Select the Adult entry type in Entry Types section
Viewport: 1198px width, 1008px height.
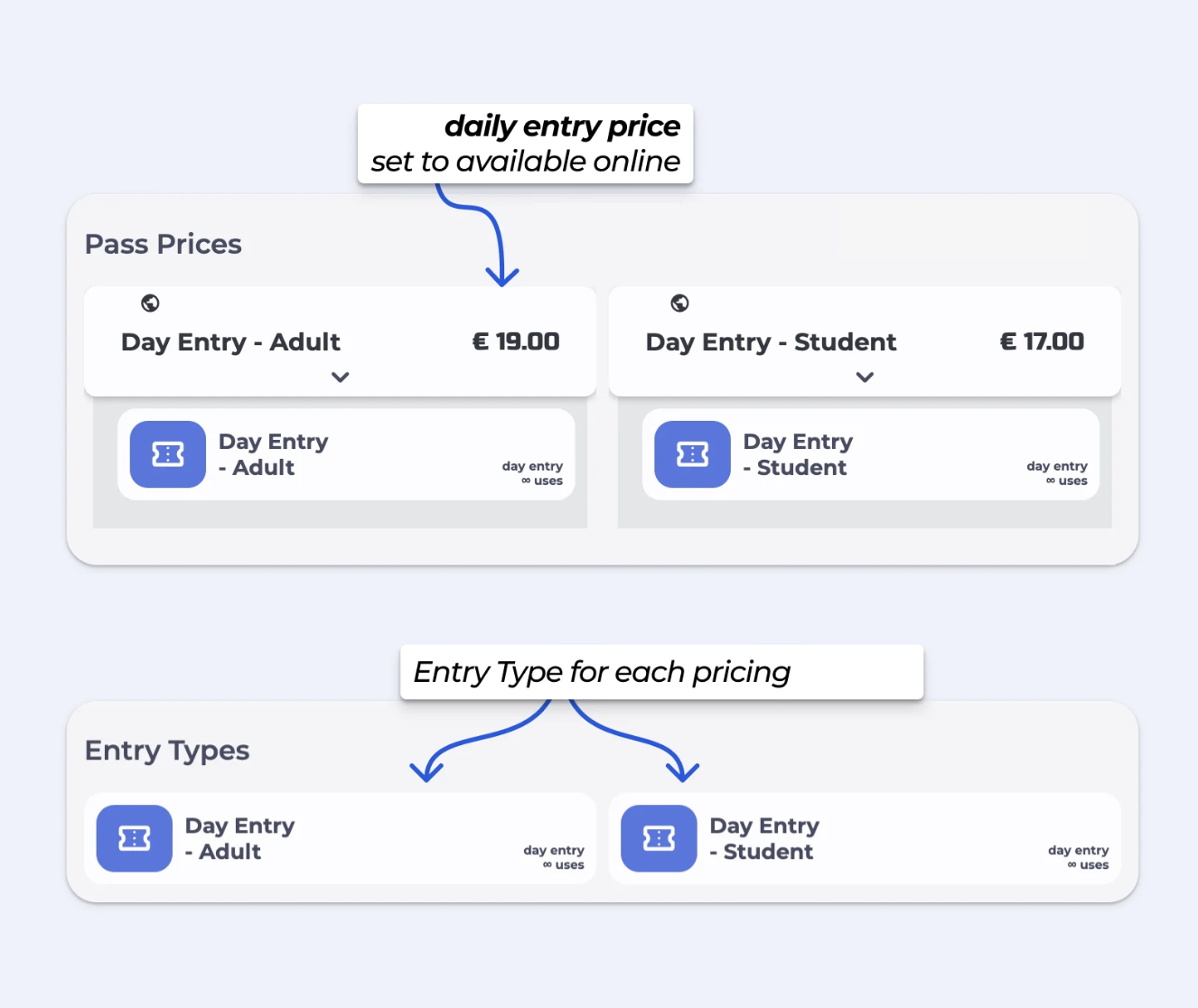tap(239, 838)
